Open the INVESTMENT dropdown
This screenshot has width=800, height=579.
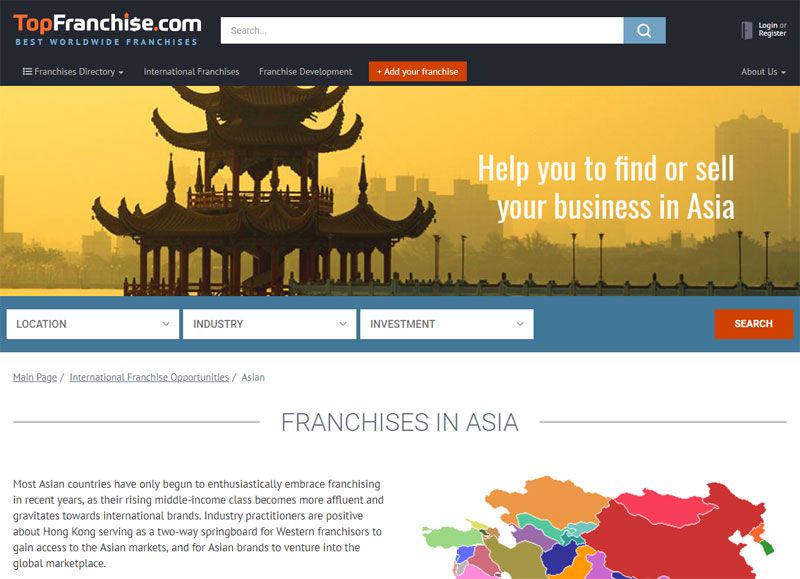pos(446,324)
